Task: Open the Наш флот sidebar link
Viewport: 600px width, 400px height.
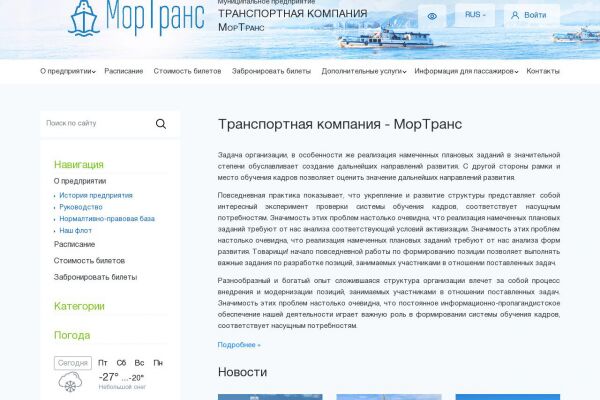Action: pyautogui.click(x=75, y=231)
